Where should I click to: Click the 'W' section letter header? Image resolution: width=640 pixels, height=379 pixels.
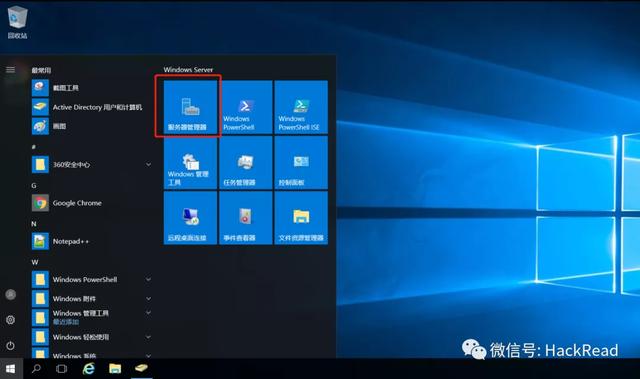coord(35,262)
